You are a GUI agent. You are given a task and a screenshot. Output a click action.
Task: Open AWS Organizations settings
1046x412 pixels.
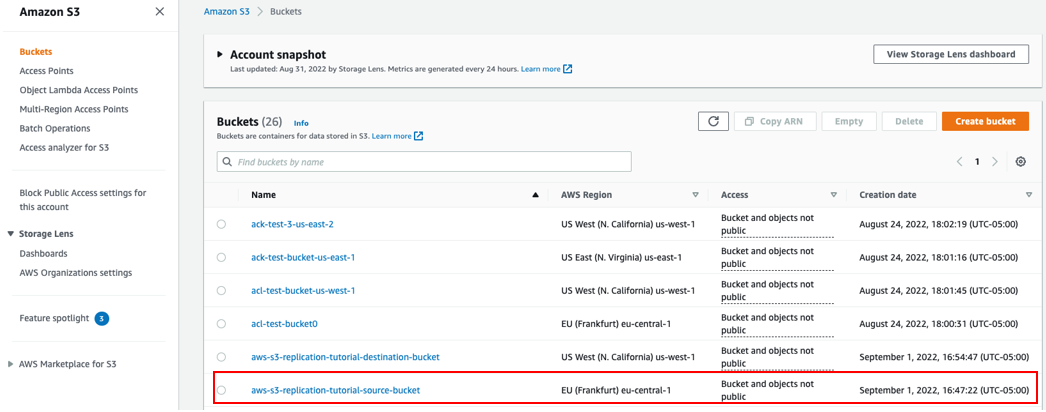pos(75,273)
